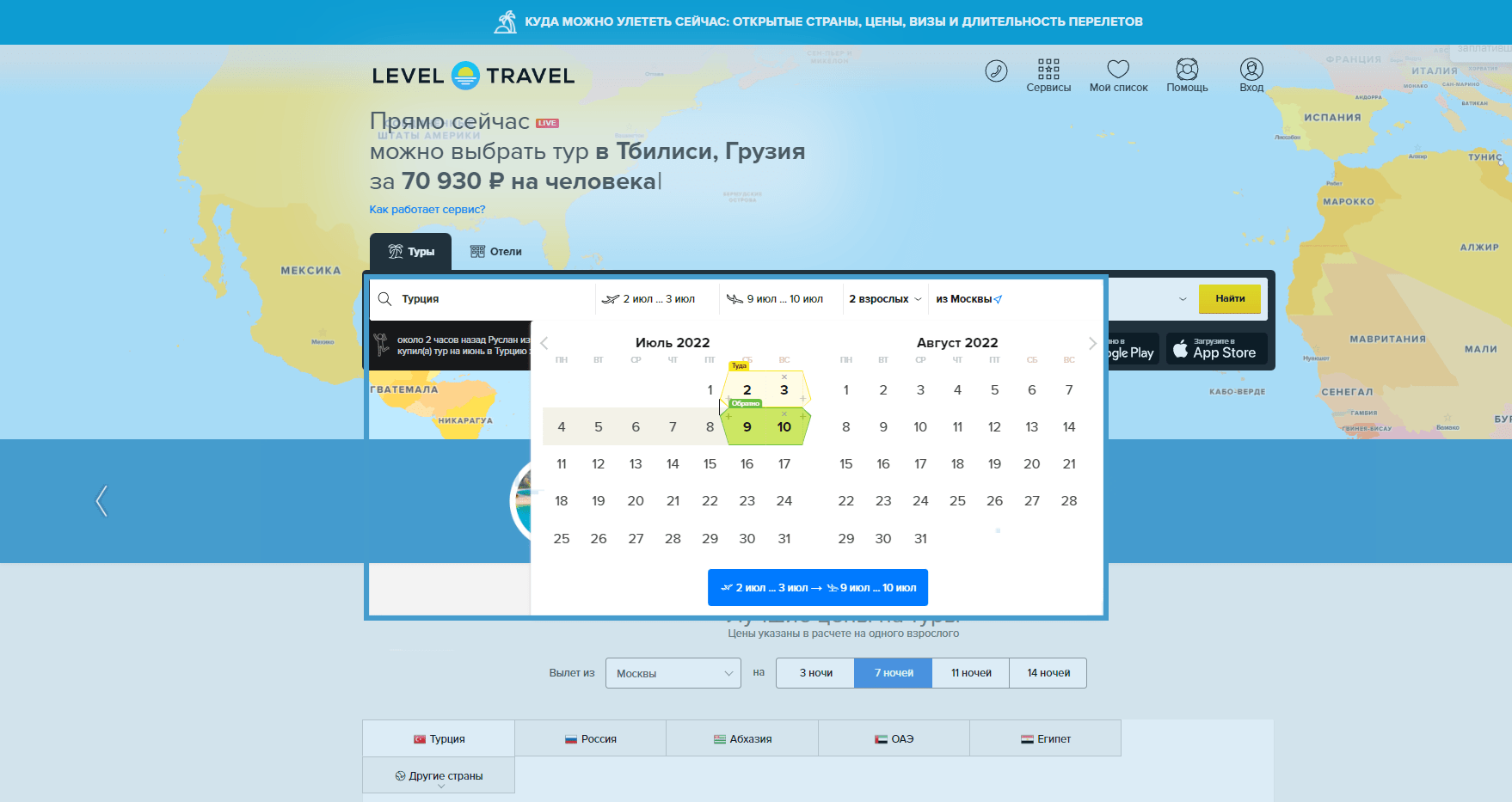The height and width of the screenshot is (802, 1512).
Task: Switch to the Туры tab
Action: click(410, 252)
